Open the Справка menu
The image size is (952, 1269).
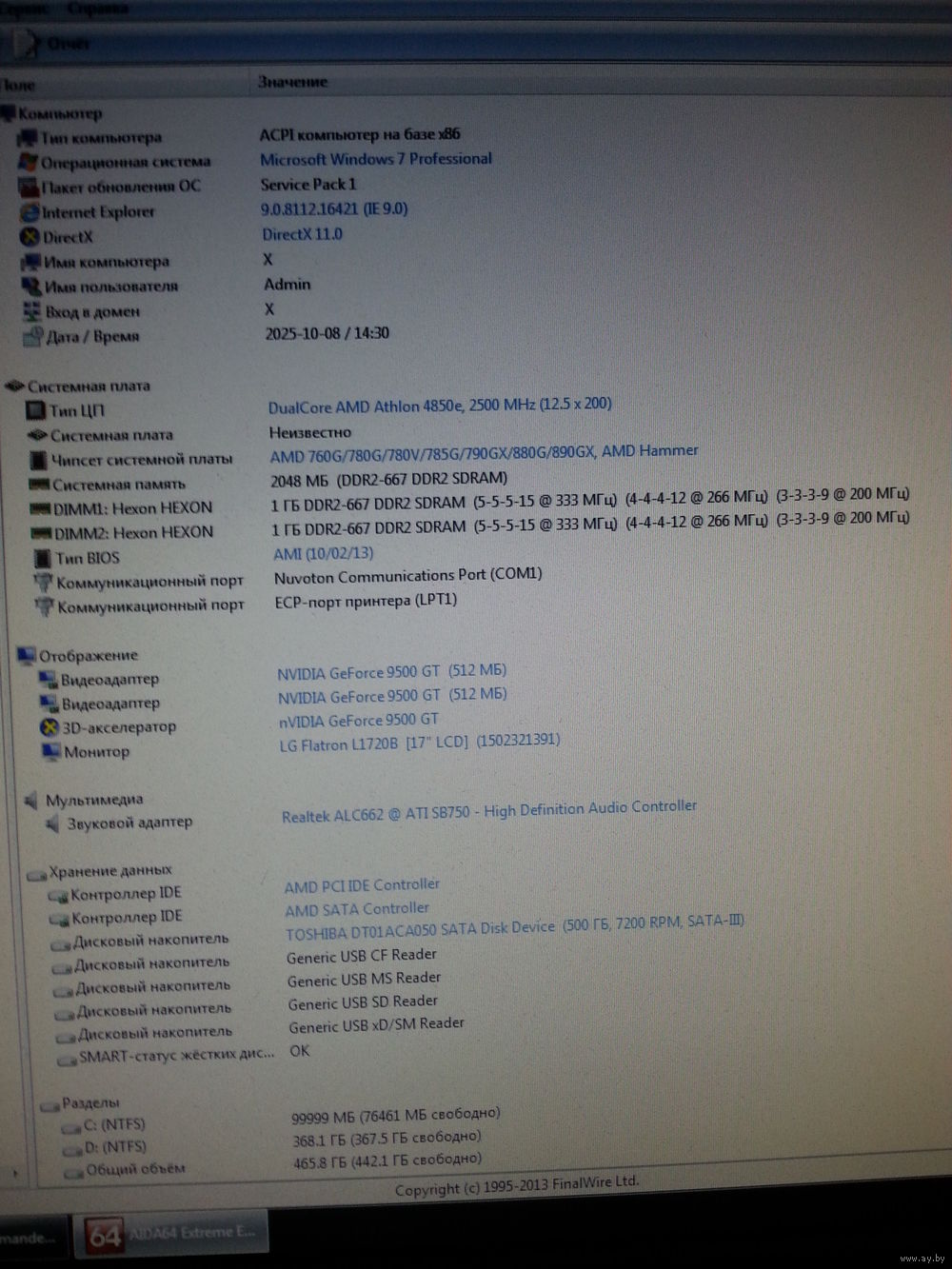(98, 9)
